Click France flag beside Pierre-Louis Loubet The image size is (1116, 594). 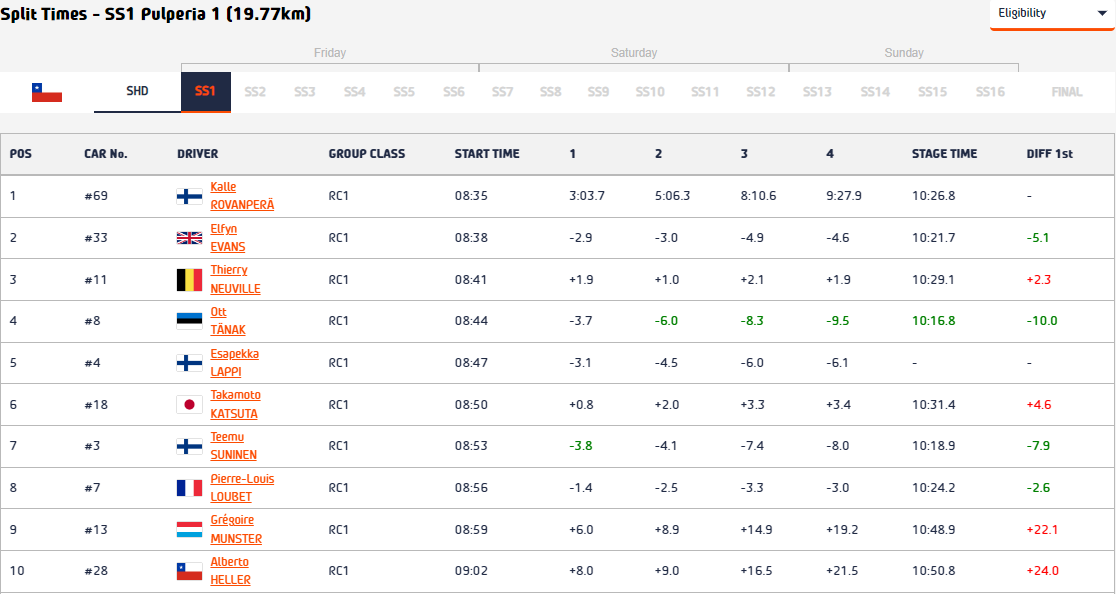coord(189,488)
